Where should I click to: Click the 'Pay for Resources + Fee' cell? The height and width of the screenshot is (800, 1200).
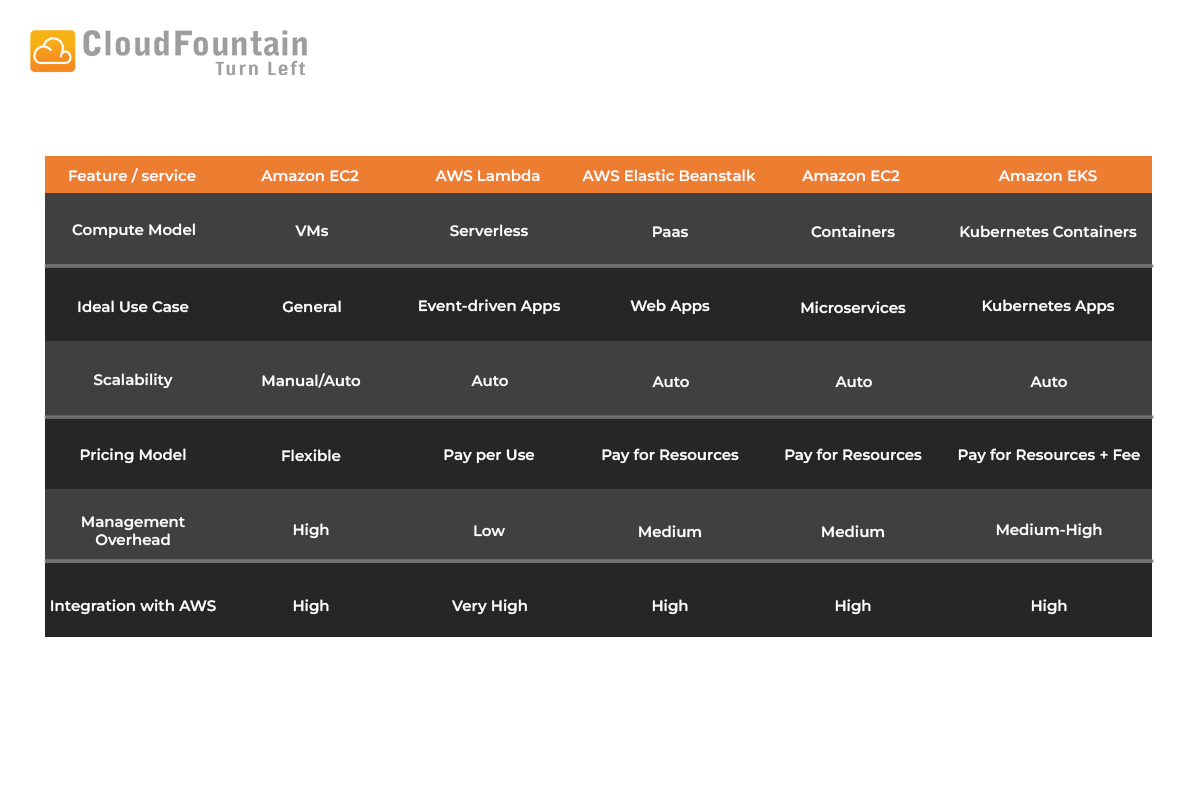[x=1048, y=454]
